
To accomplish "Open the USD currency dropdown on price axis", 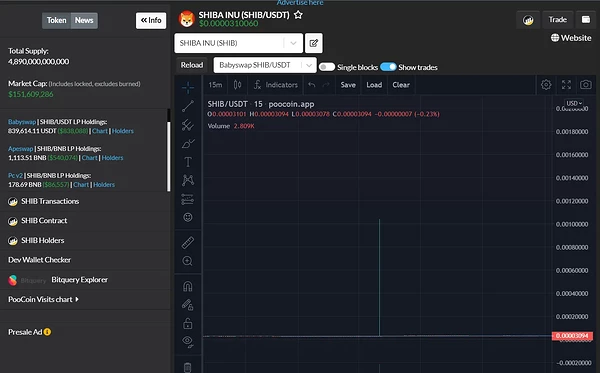I will [574, 103].
